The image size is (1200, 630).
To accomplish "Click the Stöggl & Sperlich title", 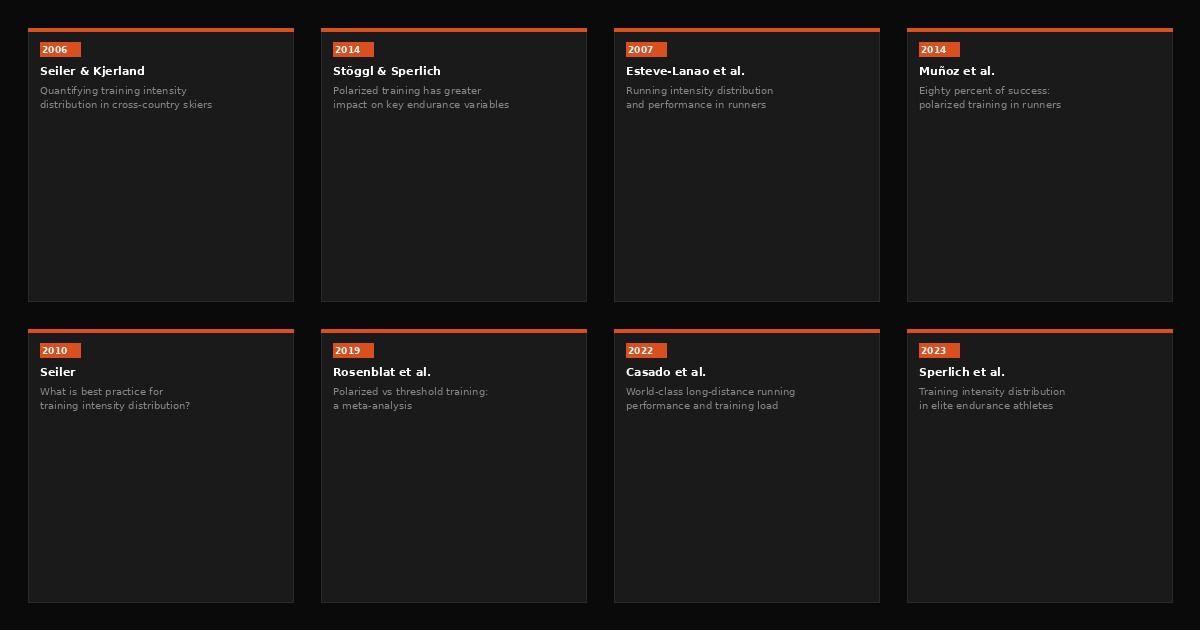I will click(x=386, y=71).
